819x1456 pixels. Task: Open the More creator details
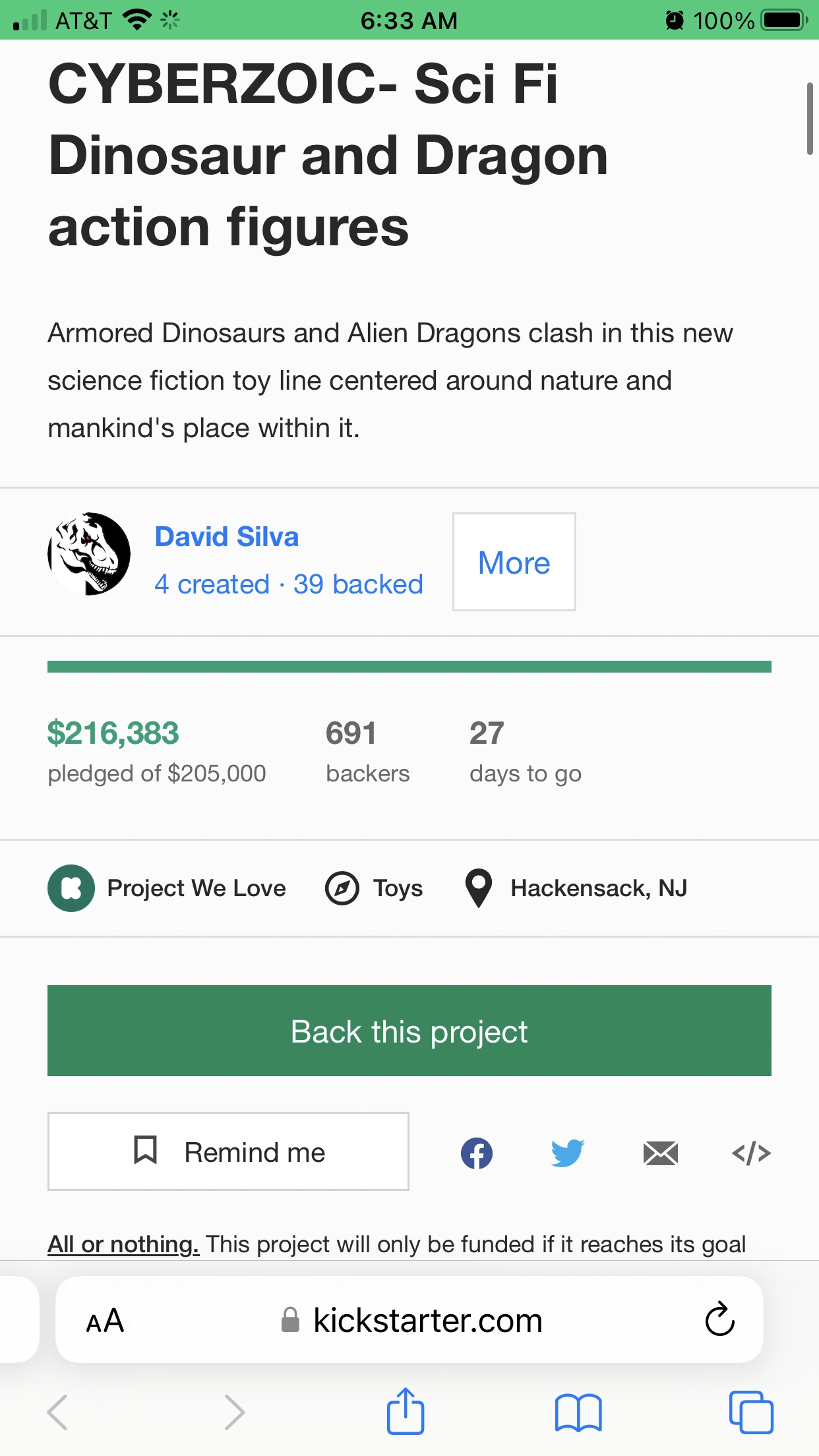coord(514,562)
